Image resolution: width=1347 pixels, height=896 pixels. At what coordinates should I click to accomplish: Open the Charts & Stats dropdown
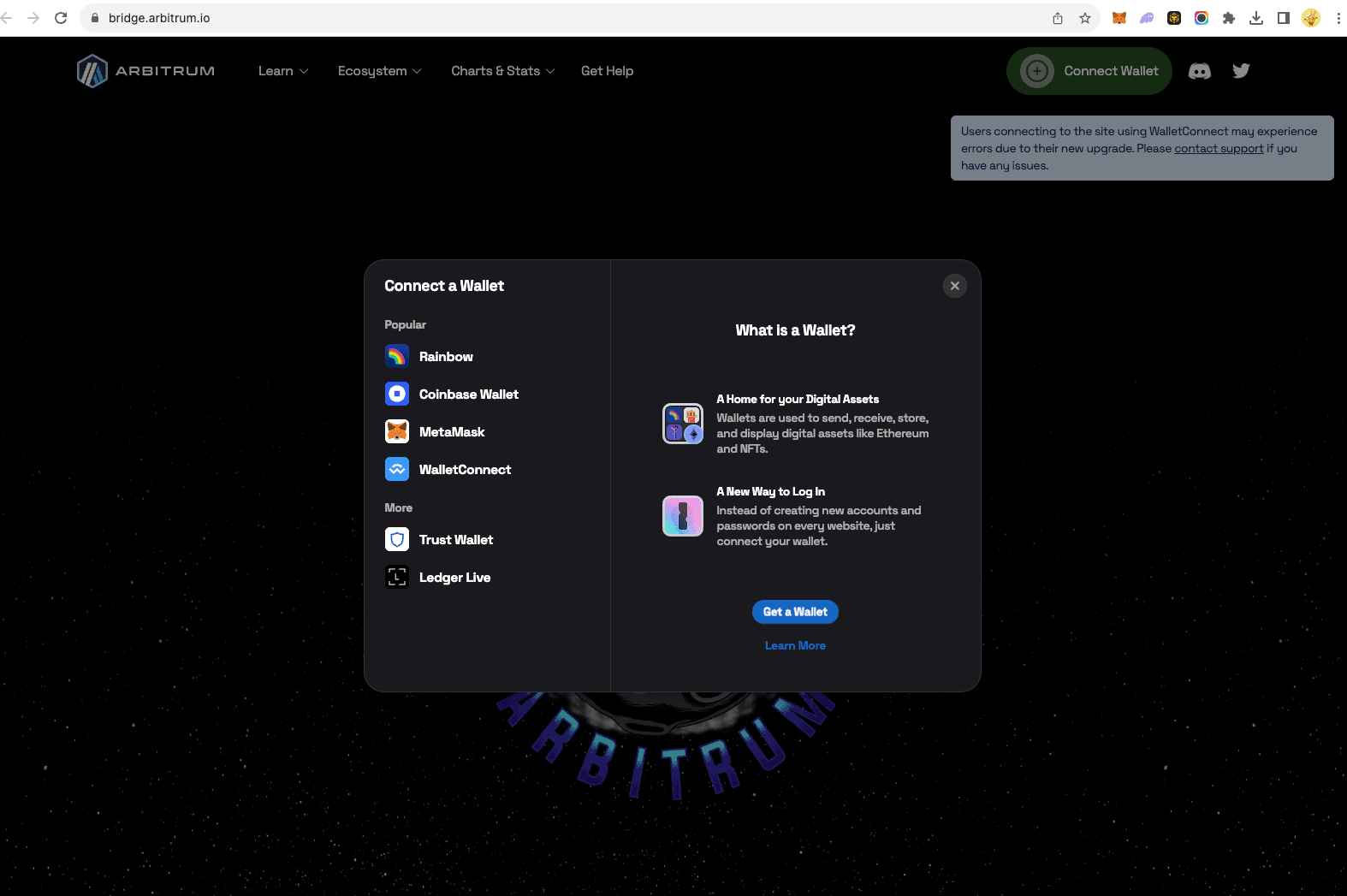point(502,71)
